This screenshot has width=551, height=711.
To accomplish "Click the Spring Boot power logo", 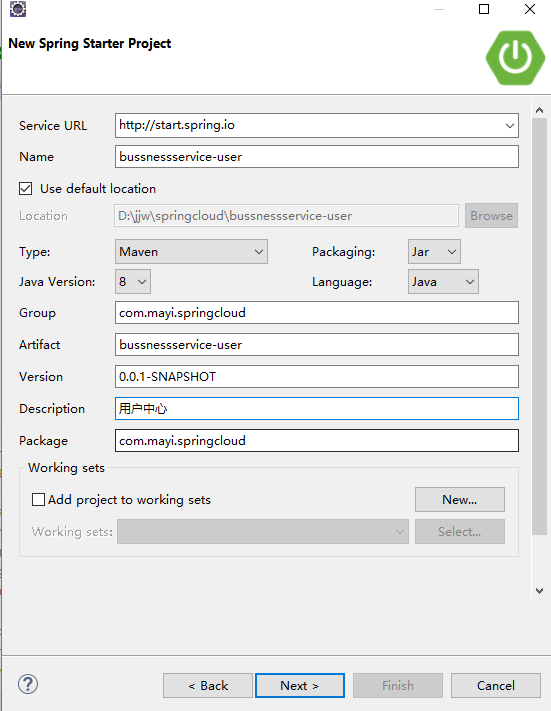I will pyautogui.click(x=515, y=58).
